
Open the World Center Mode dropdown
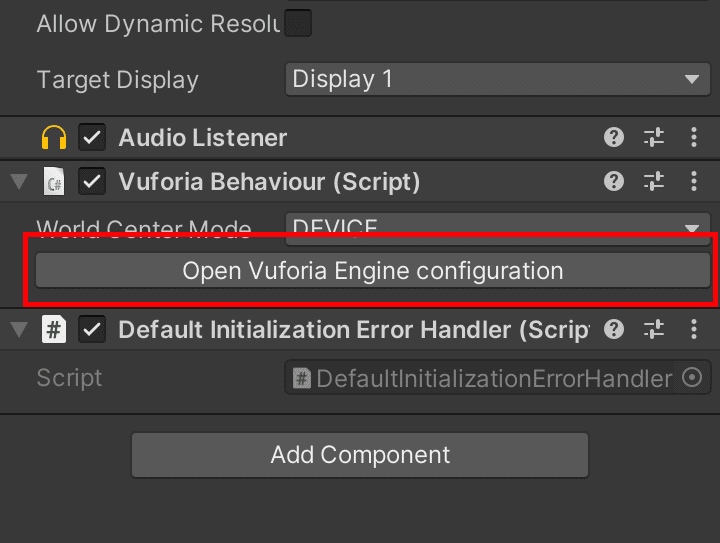click(497, 226)
